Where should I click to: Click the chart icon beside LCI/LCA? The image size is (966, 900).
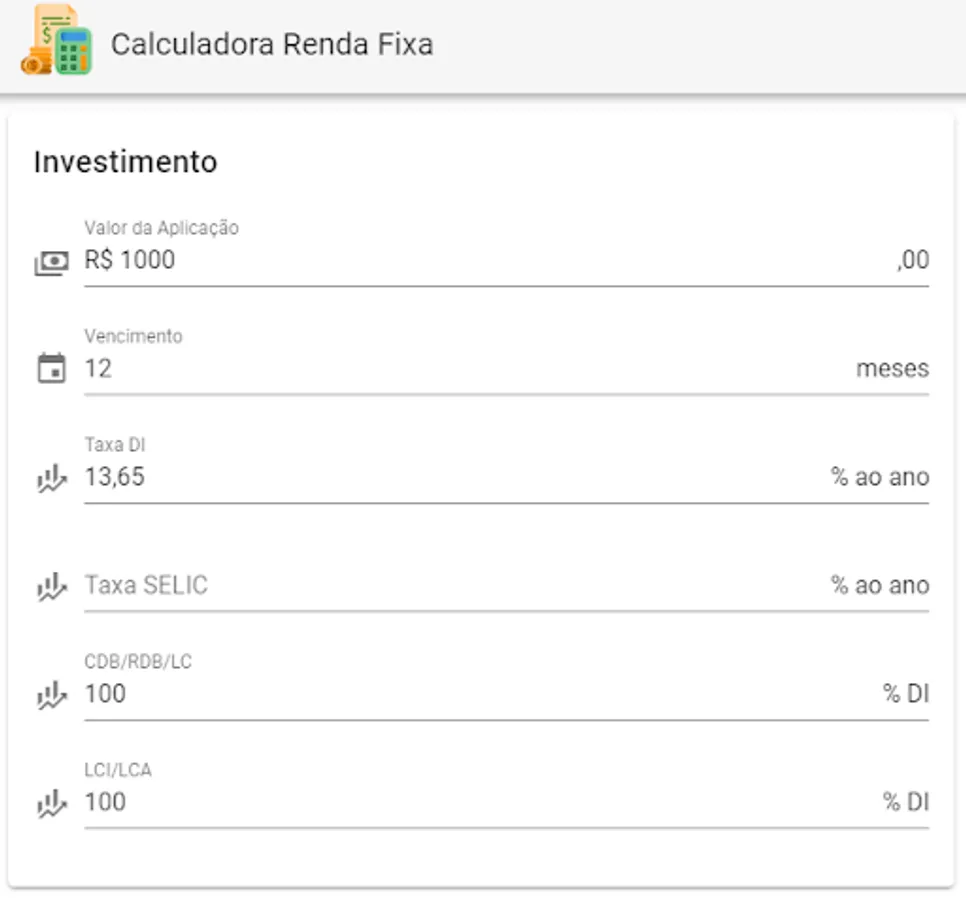point(51,802)
